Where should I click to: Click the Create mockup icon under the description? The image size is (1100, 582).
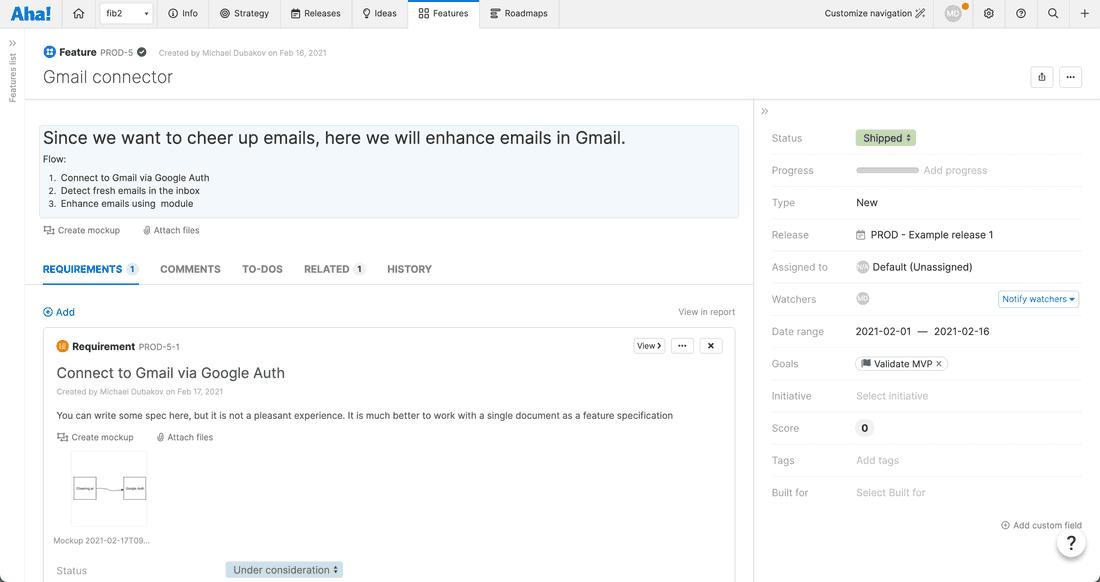(48, 230)
